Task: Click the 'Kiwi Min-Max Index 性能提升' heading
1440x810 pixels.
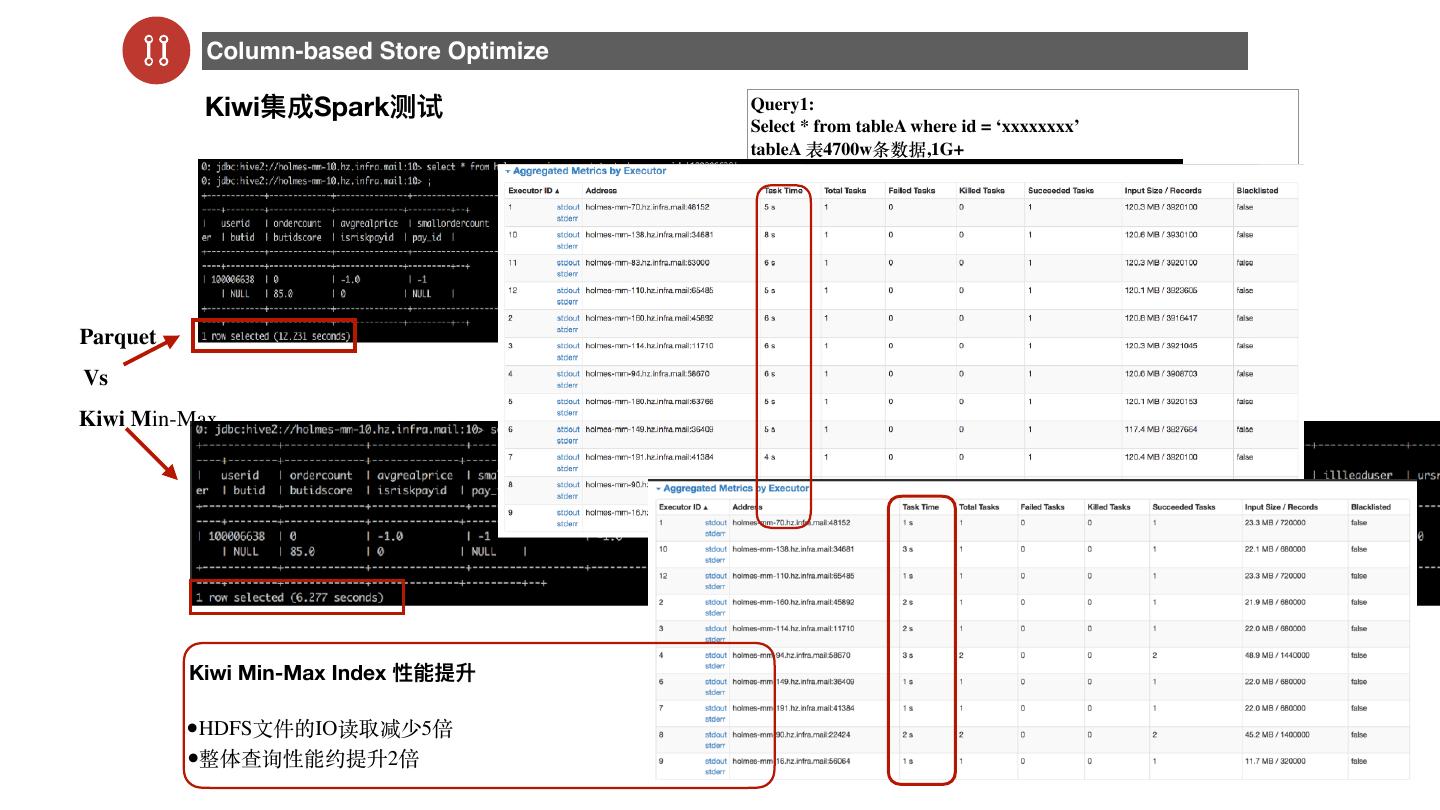Action: [332, 674]
